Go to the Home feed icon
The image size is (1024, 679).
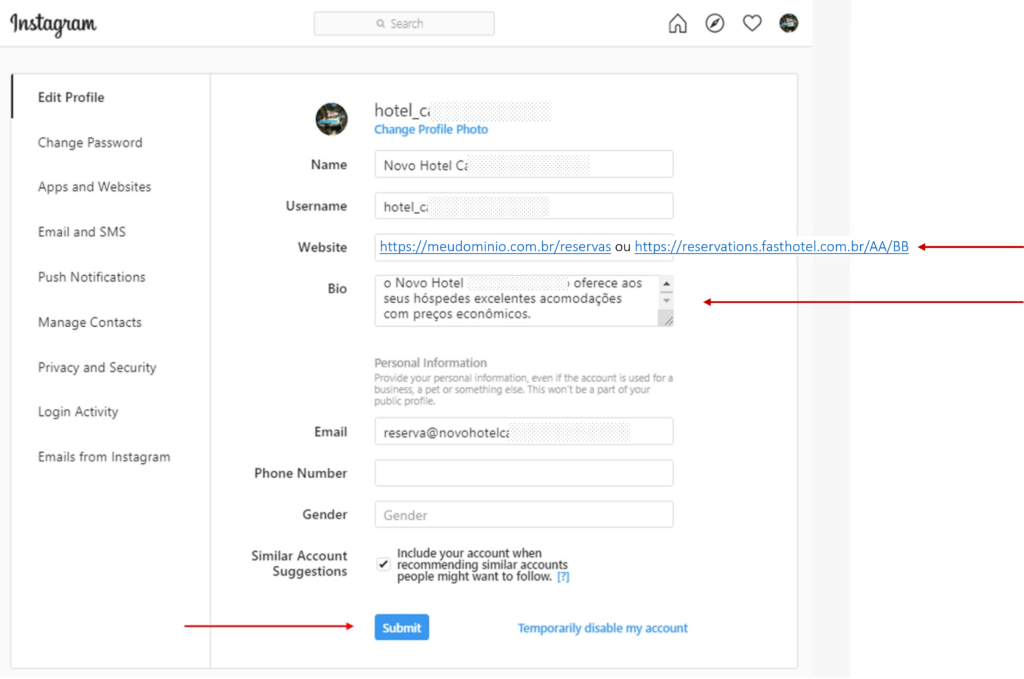click(x=677, y=24)
